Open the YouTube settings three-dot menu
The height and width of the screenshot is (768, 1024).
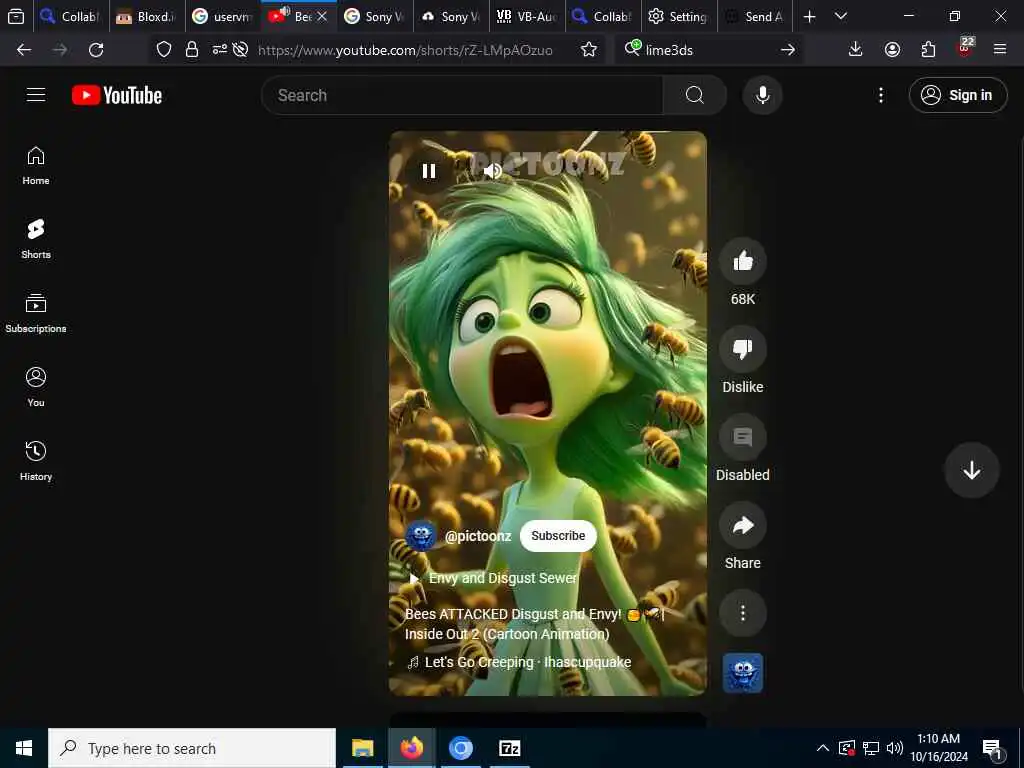880,95
